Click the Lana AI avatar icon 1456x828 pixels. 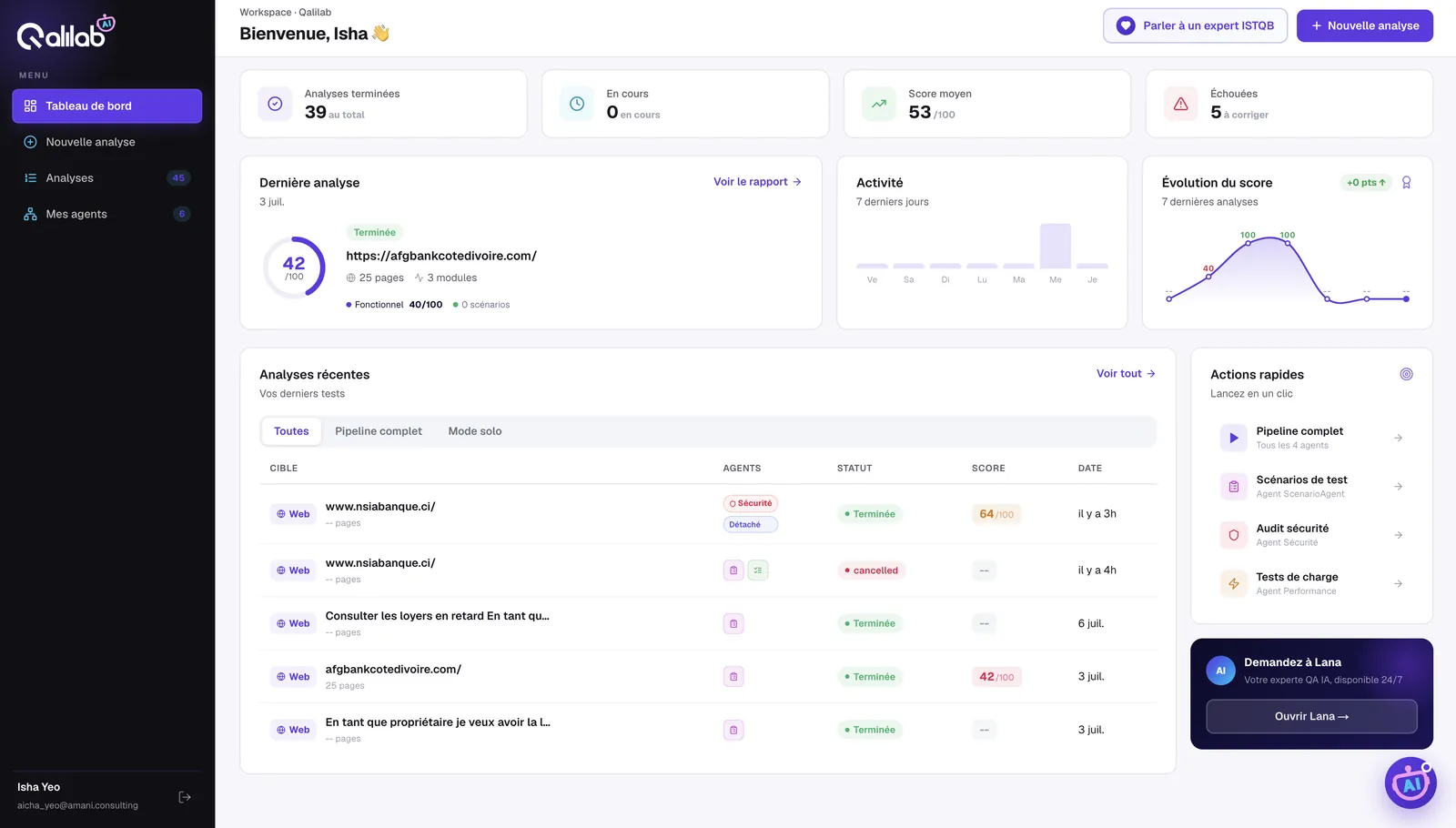click(1220, 671)
